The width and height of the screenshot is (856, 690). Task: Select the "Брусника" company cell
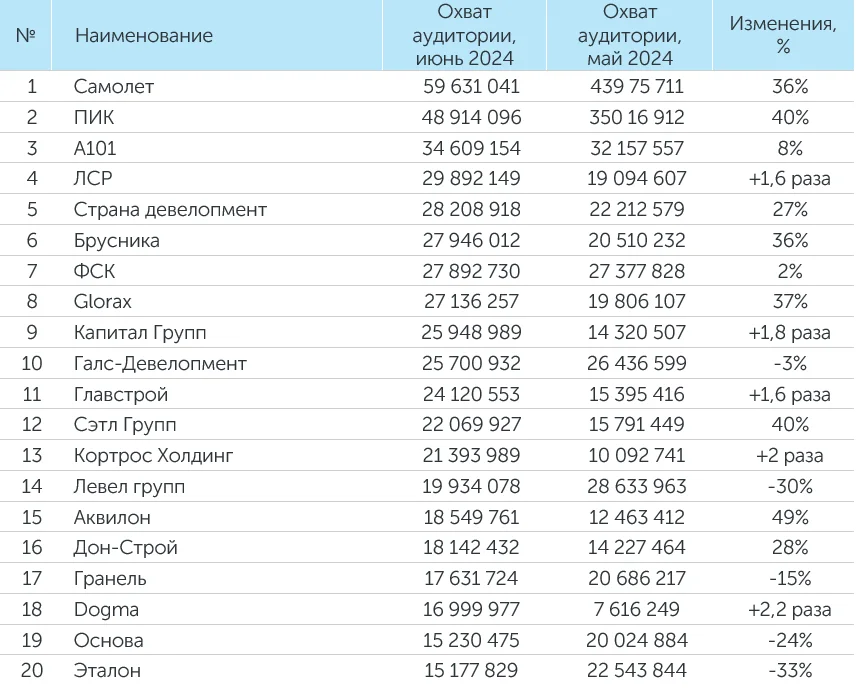[x=116, y=241]
